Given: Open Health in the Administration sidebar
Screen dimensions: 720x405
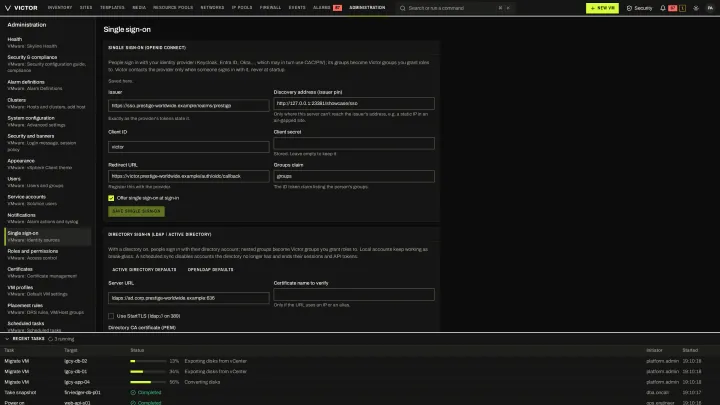Looking at the screenshot, I should (x=48, y=43).
